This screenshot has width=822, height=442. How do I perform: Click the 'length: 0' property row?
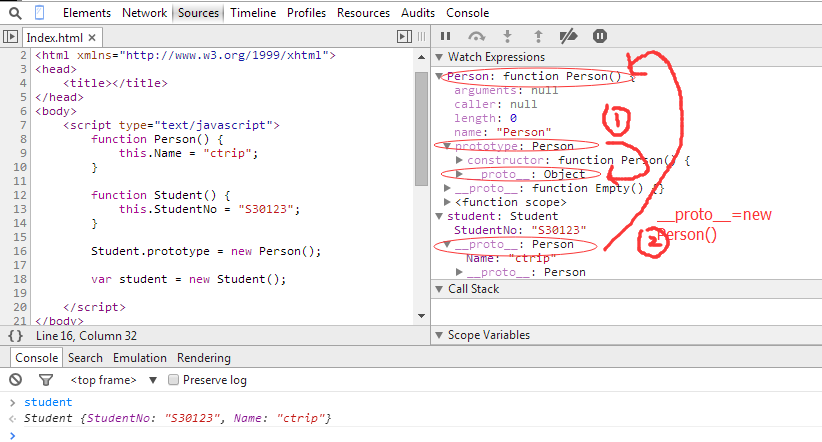click(485, 118)
